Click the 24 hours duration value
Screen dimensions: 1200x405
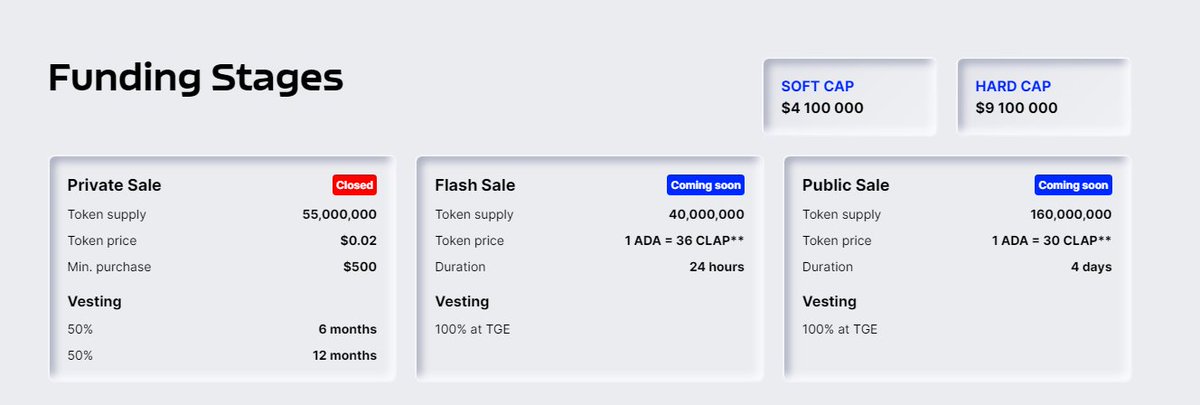pos(716,267)
